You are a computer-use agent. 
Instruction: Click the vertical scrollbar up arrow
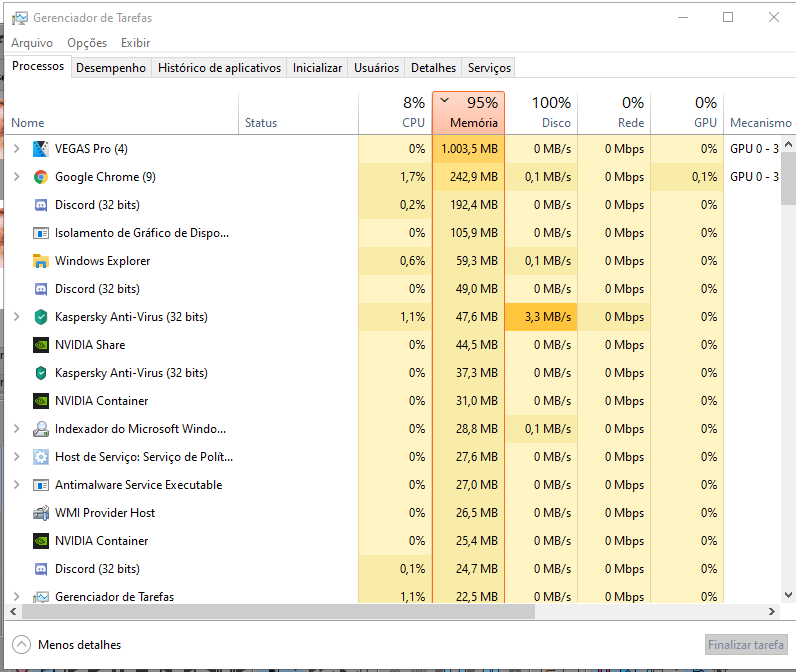tap(788, 144)
